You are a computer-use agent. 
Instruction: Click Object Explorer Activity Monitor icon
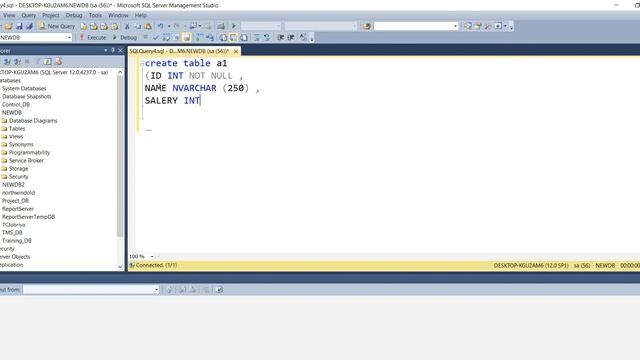click(x=58, y=62)
